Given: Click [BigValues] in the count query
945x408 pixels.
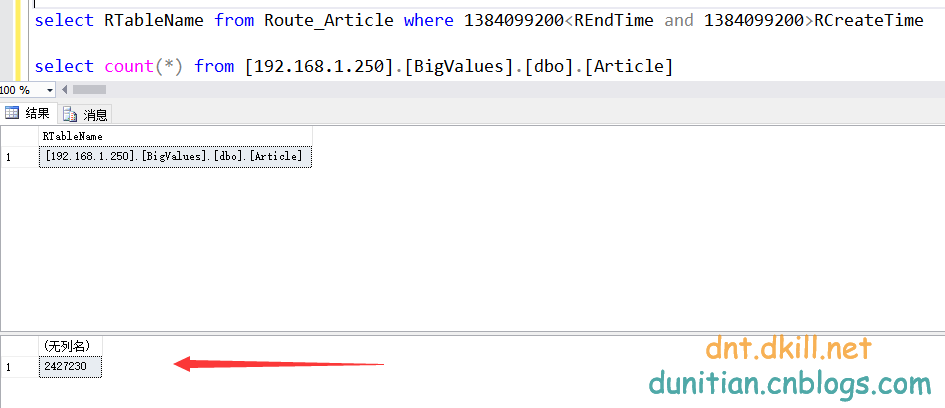Looking at the screenshot, I should click(459, 66).
